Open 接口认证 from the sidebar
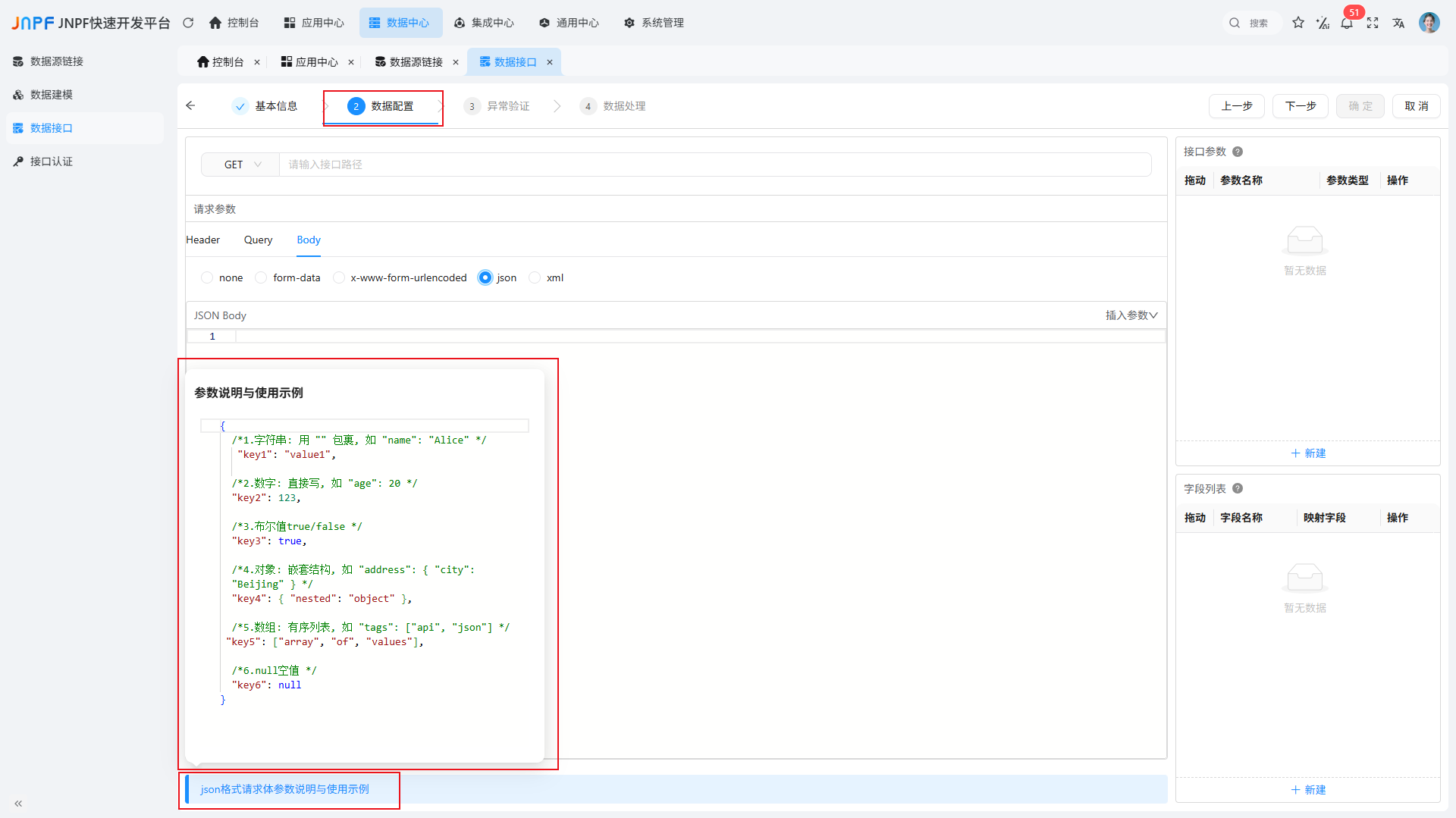Image resolution: width=1456 pixels, height=818 pixels. click(x=51, y=161)
